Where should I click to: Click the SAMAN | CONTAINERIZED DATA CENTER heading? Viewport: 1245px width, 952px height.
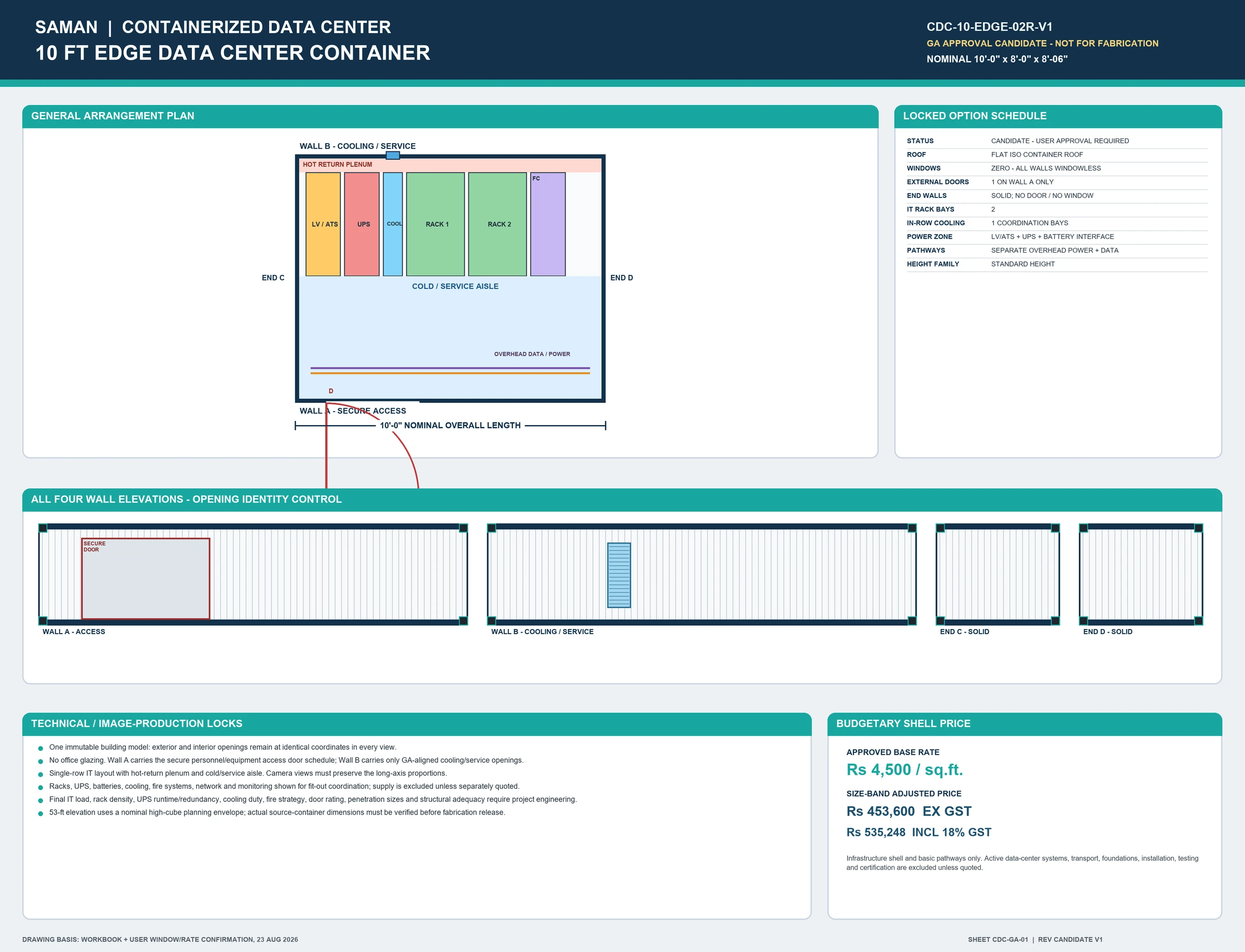[213, 27]
